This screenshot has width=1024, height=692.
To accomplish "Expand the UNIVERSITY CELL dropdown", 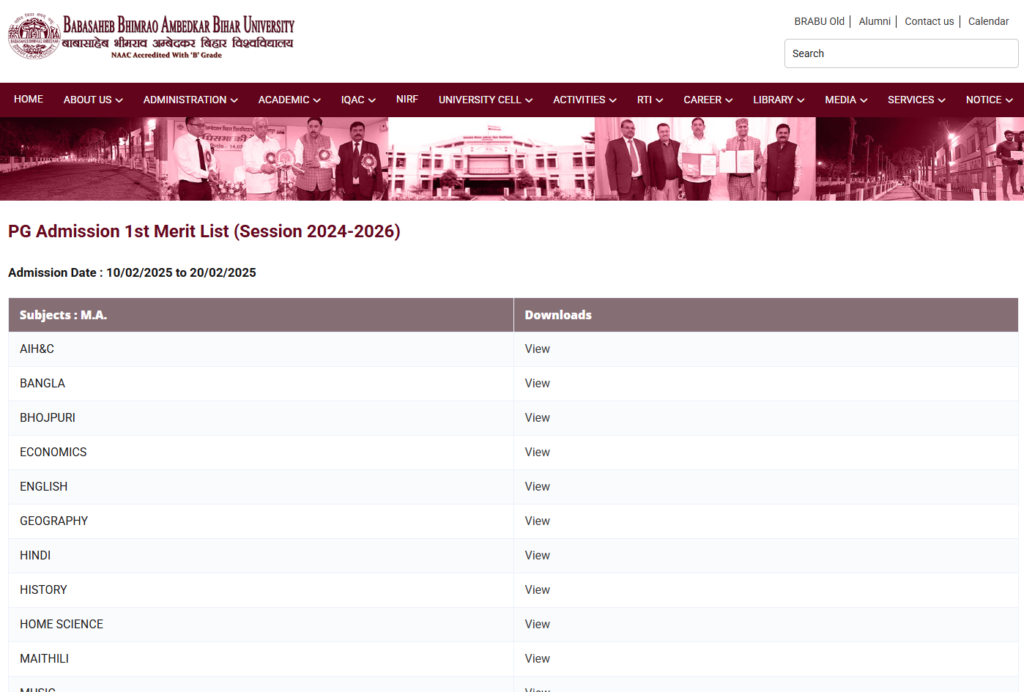I will point(485,100).
